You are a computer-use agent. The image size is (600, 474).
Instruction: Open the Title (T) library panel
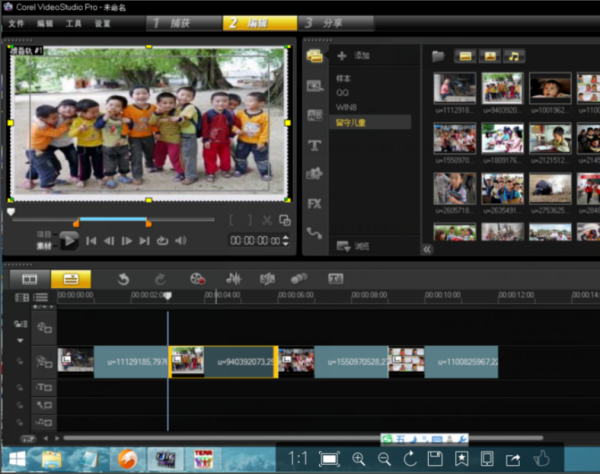point(314,145)
